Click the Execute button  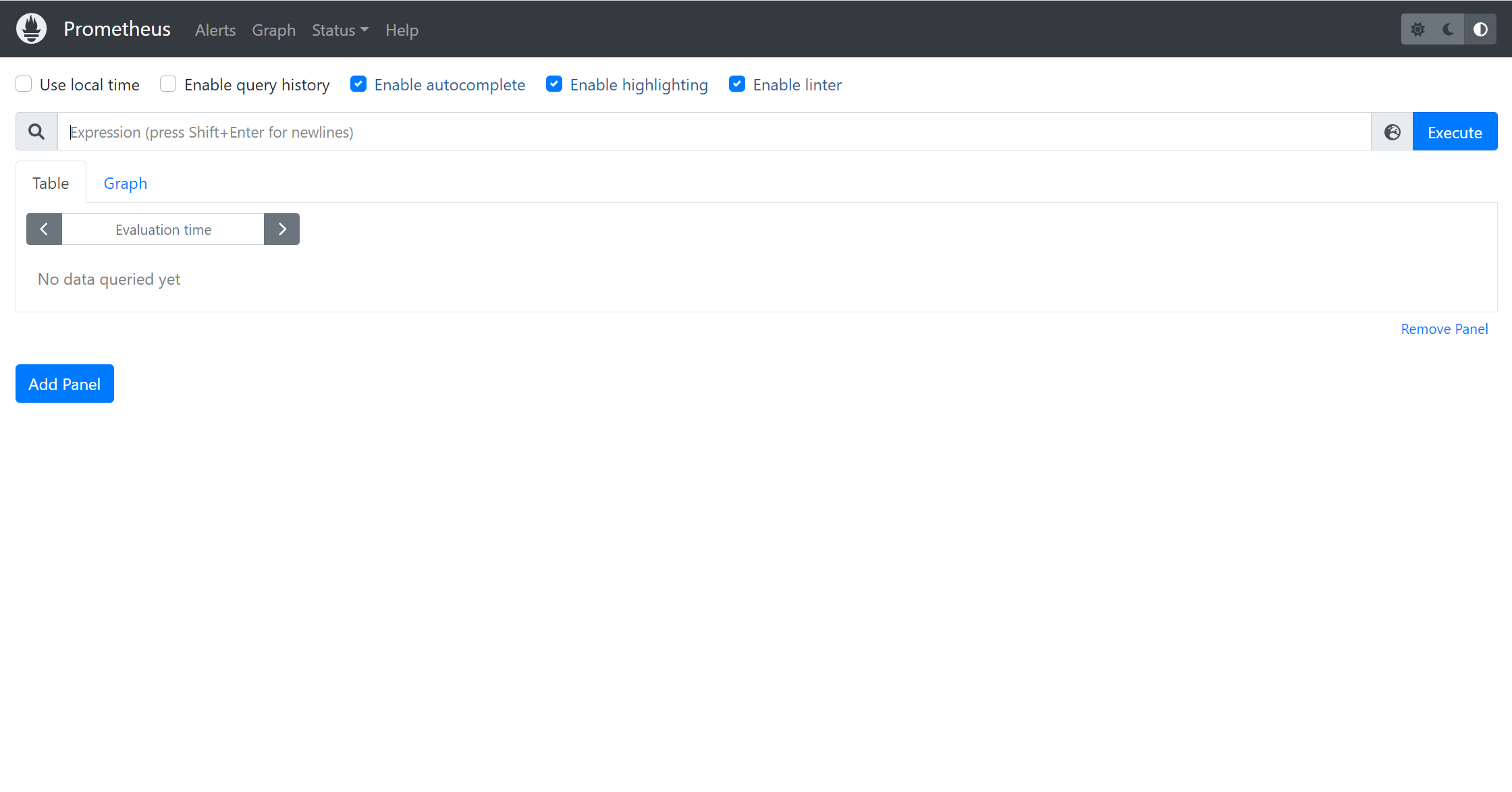tap(1455, 132)
